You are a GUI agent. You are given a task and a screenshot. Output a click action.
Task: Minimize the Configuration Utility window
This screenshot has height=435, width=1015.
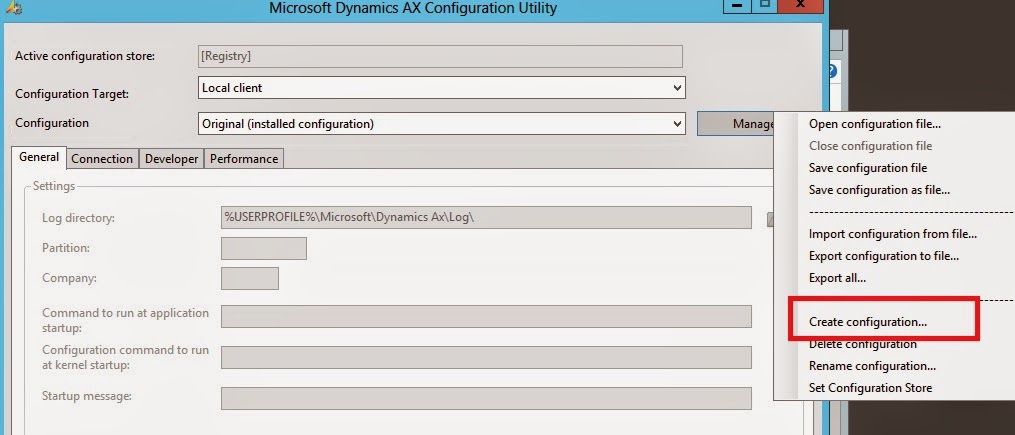click(x=737, y=5)
